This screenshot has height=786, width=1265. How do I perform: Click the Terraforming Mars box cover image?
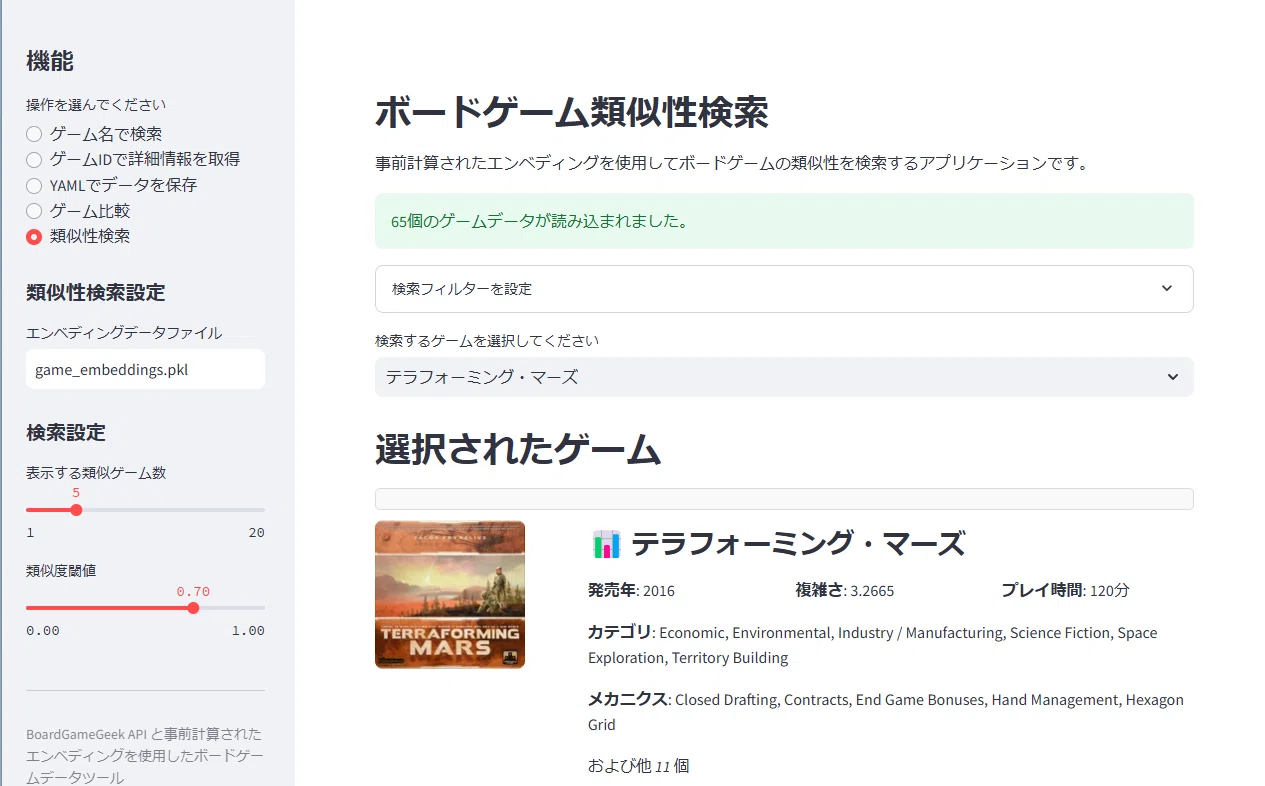[x=450, y=594]
